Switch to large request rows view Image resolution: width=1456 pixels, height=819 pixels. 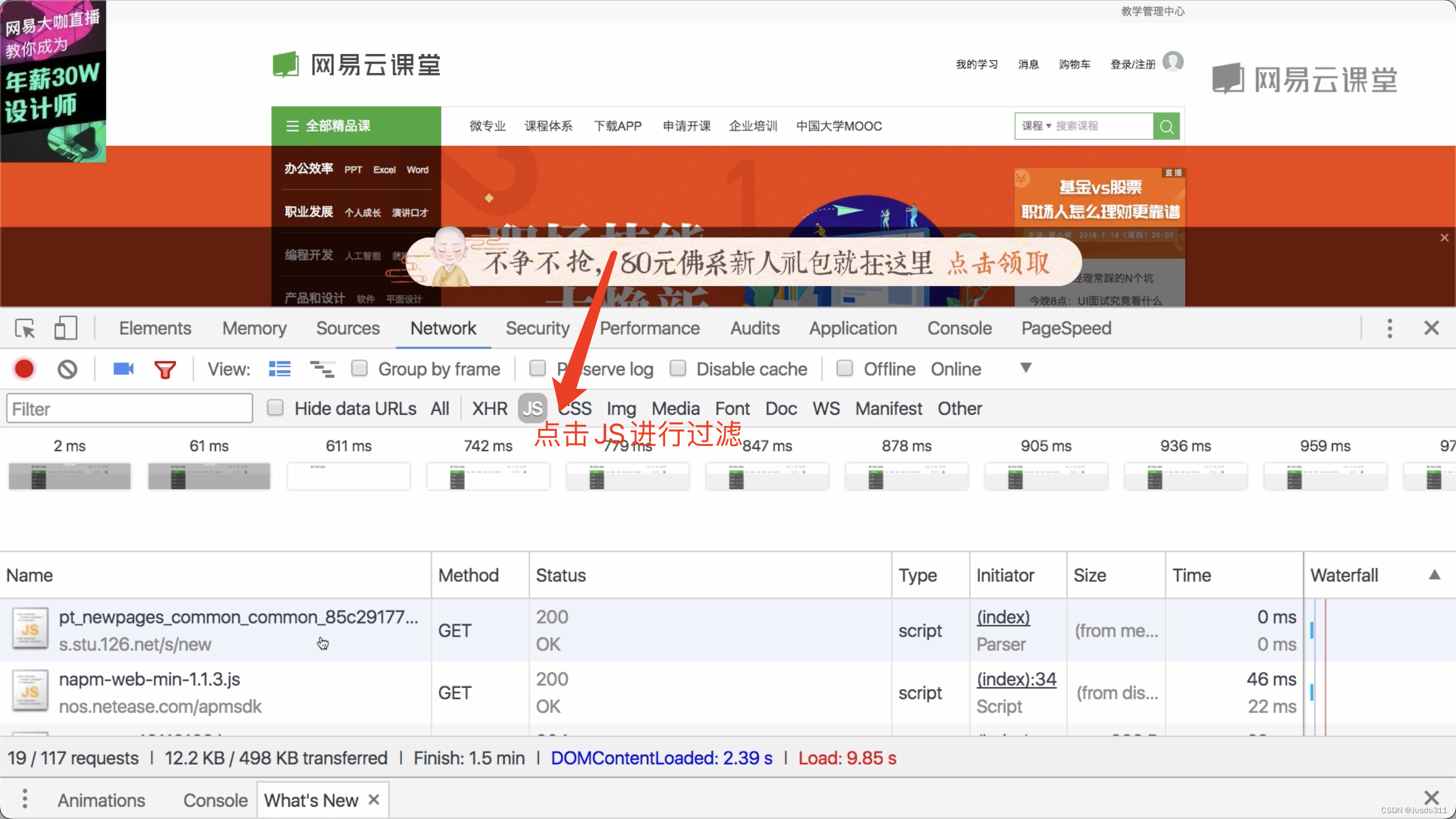280,369
